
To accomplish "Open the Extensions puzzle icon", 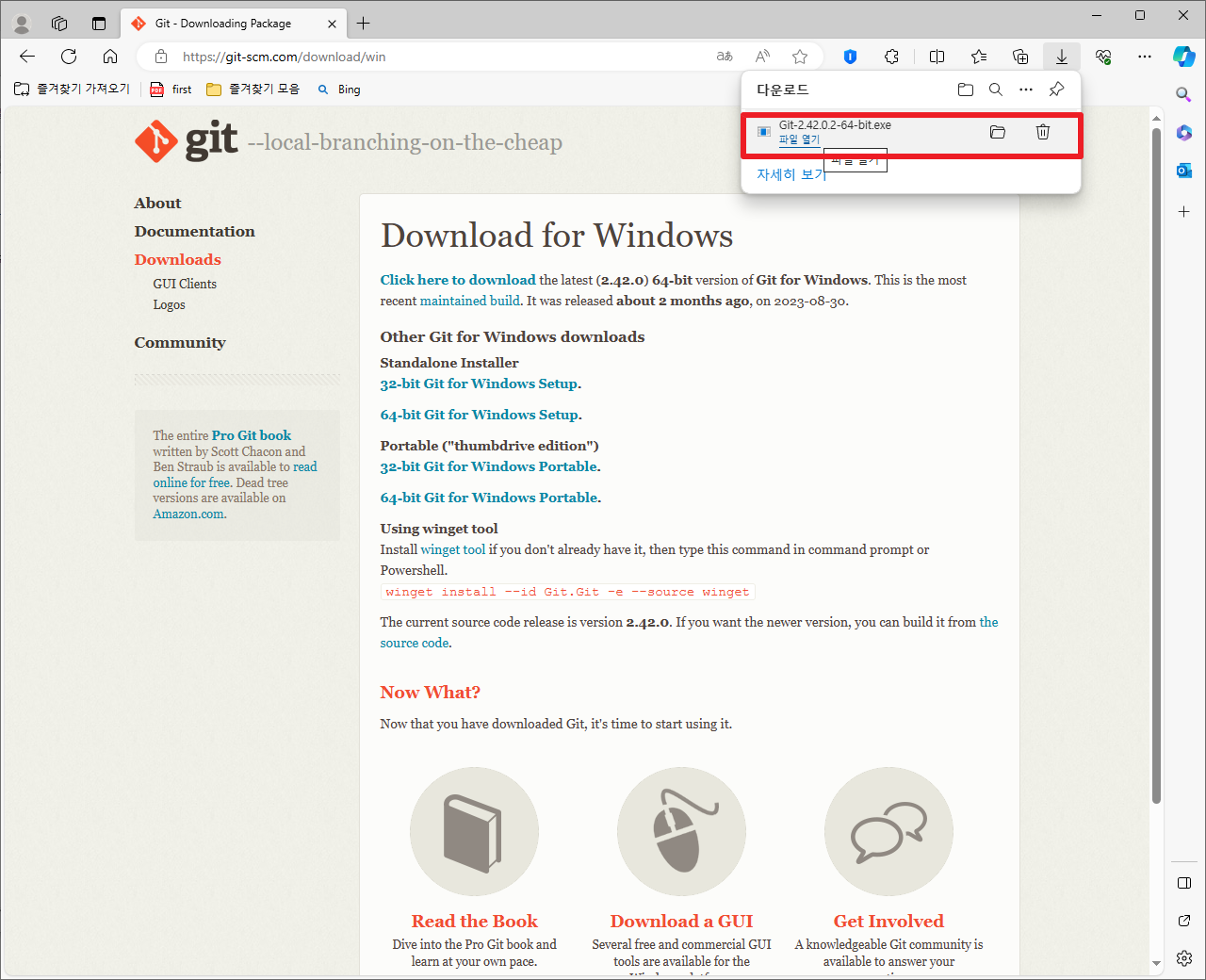I will 891,57.
